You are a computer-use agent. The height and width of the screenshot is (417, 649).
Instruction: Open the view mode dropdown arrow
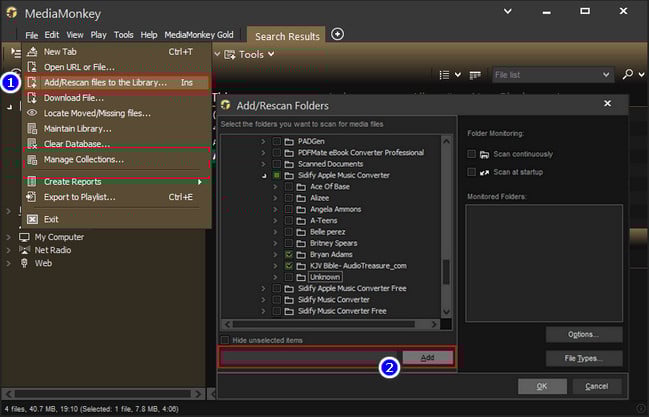point(458,75)
